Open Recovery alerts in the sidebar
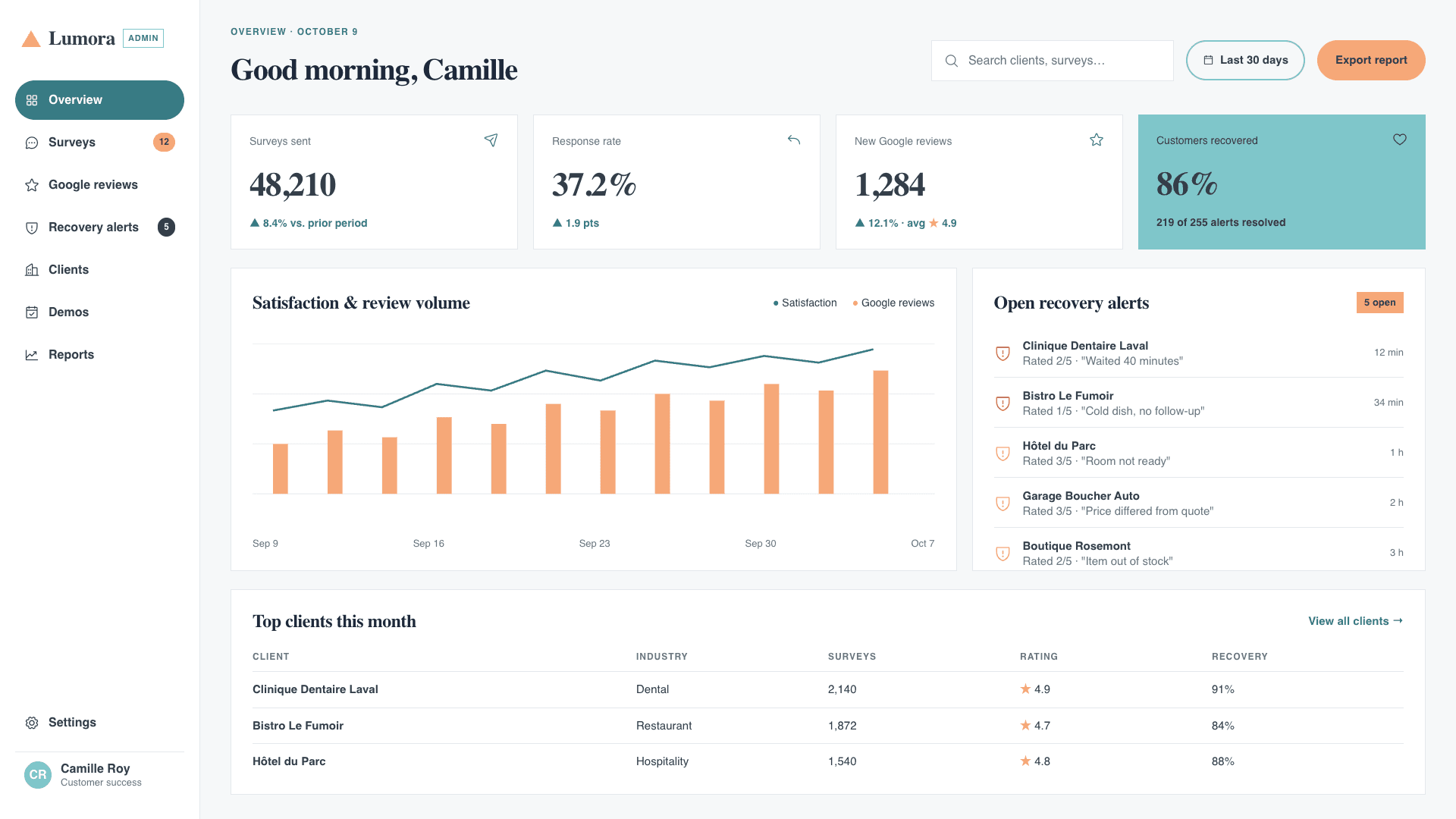1456x819 pixels. pyautogui.click(x=99, y=227)
